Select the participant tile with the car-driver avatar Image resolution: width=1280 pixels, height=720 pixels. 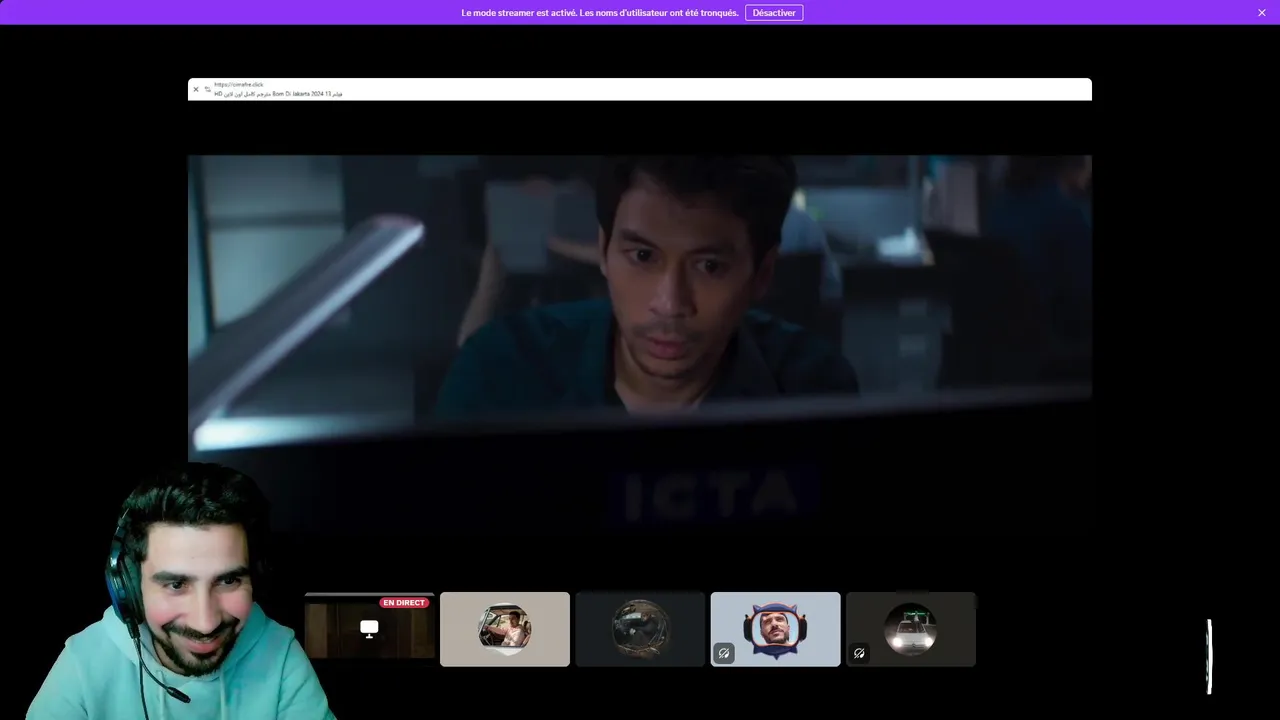505,629
